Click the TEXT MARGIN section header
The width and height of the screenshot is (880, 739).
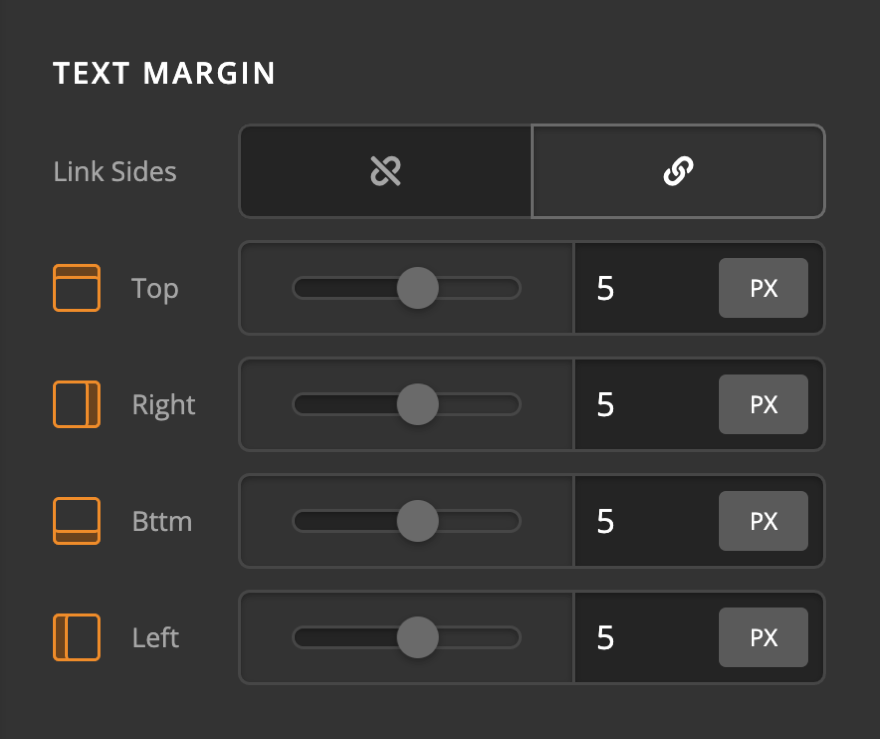click(164, 72)
